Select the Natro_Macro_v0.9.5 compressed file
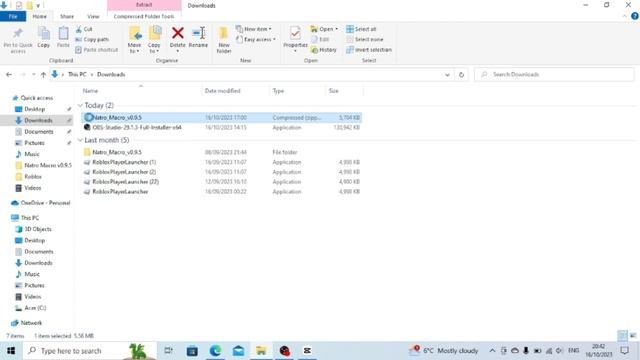Viewport: 640px width, 360px height. 222,118
